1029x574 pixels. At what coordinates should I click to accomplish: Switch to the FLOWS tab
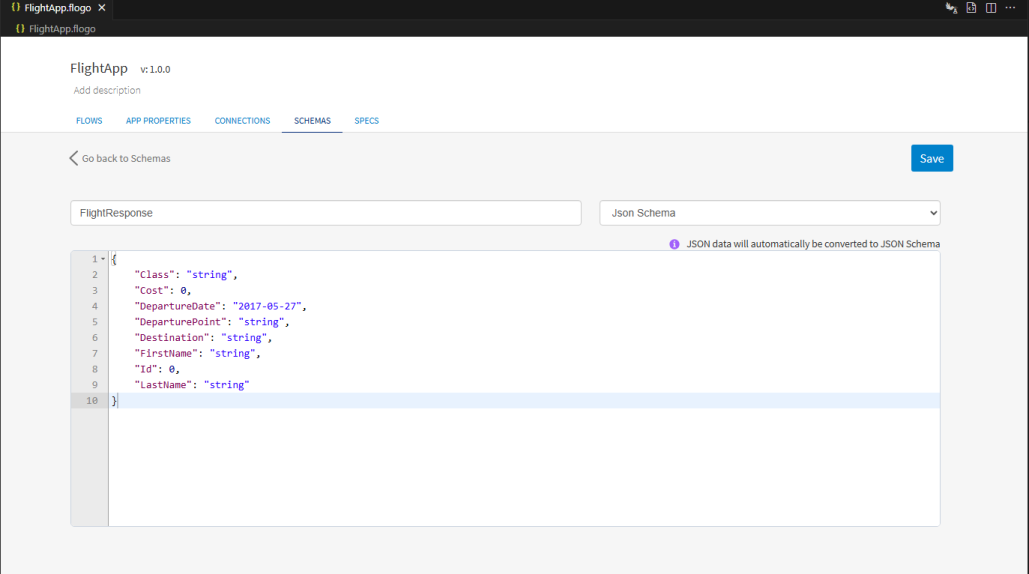89,121
